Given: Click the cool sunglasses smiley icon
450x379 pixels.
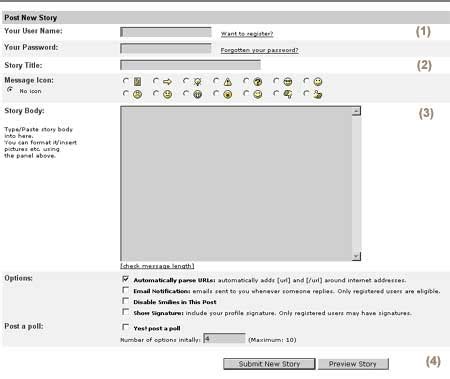Looking at the screenshot, I should 288,82.
